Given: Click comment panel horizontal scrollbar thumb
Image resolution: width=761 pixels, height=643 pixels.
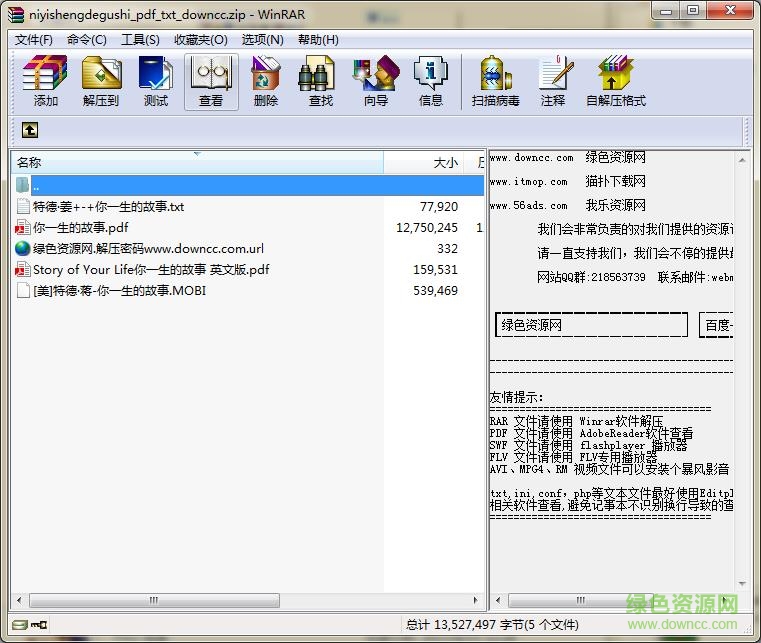Looking at the screenshot, I should click(580, 600).
